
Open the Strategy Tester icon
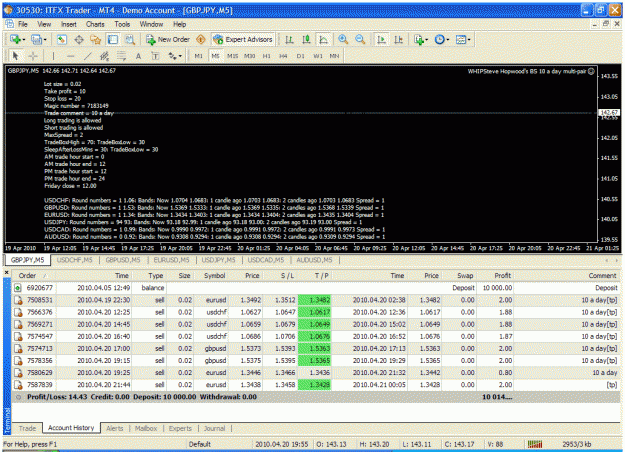tap(130, 39)
